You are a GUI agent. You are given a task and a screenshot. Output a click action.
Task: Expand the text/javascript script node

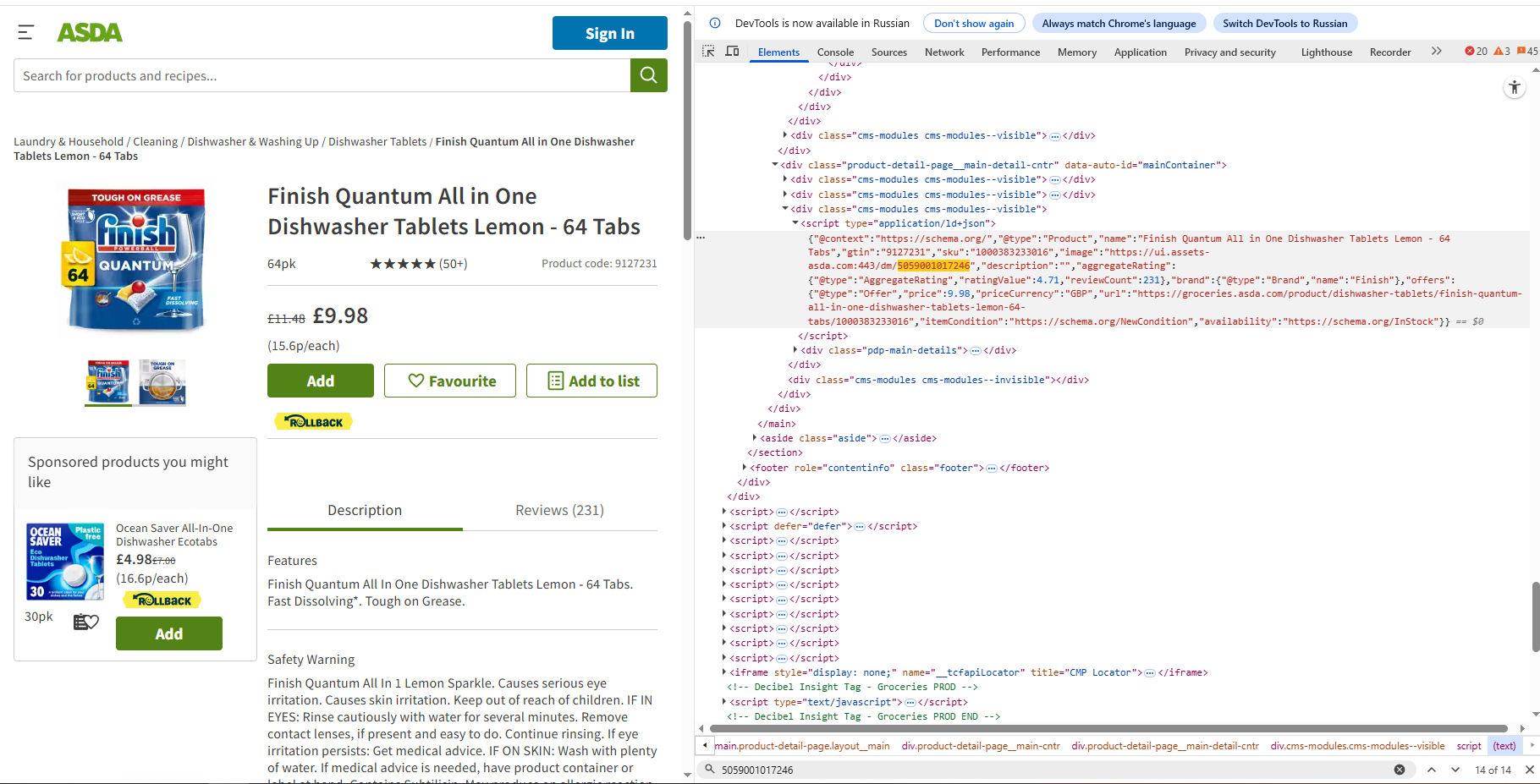724,702
